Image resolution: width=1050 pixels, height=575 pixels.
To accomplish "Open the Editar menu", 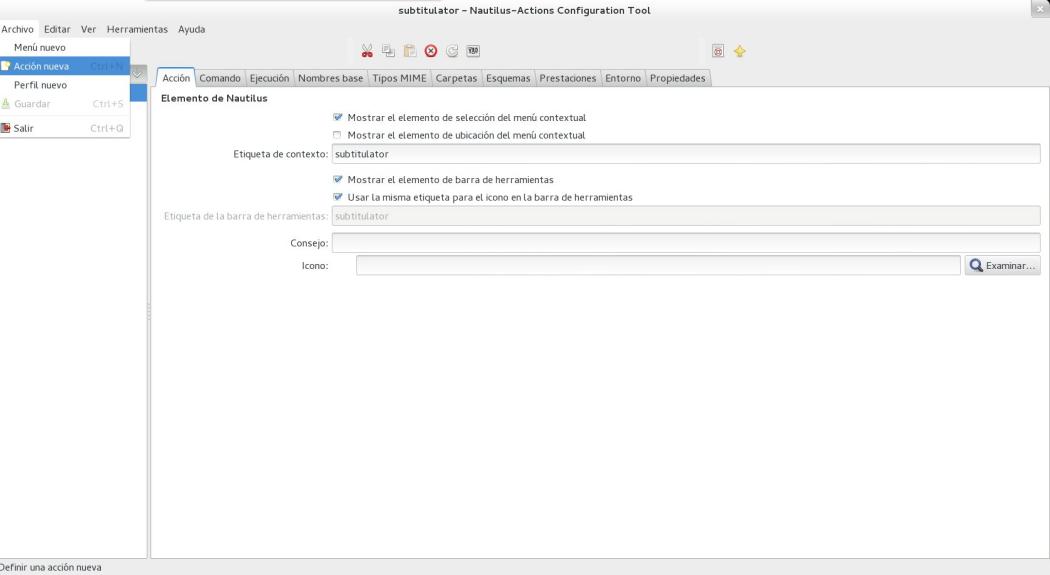I will [57, 29].
